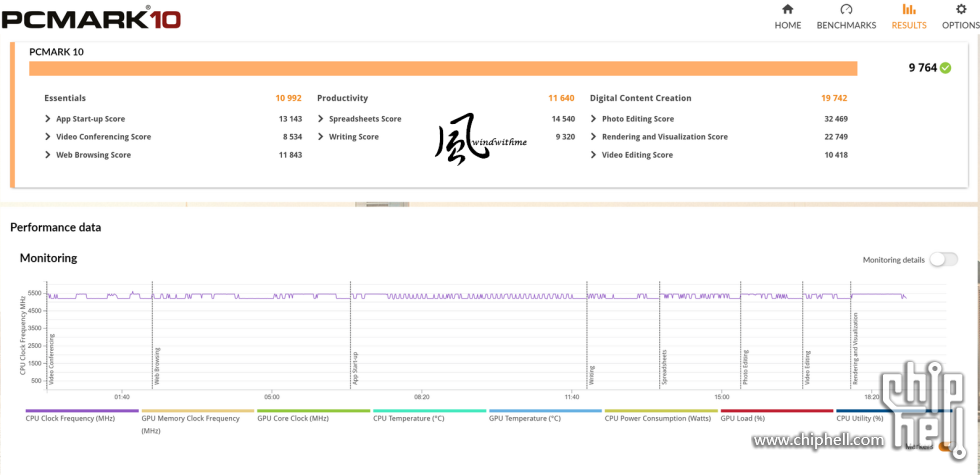Click the Video Conferencing value 8 534
The image size is (980, 475).
[292, 137]
